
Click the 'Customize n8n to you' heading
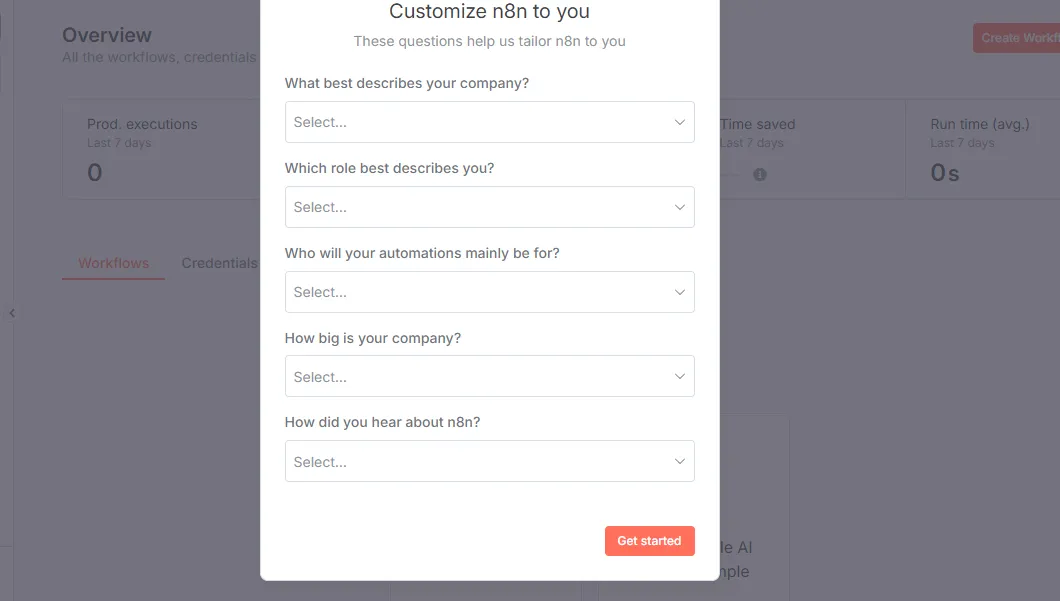point(489,11)
